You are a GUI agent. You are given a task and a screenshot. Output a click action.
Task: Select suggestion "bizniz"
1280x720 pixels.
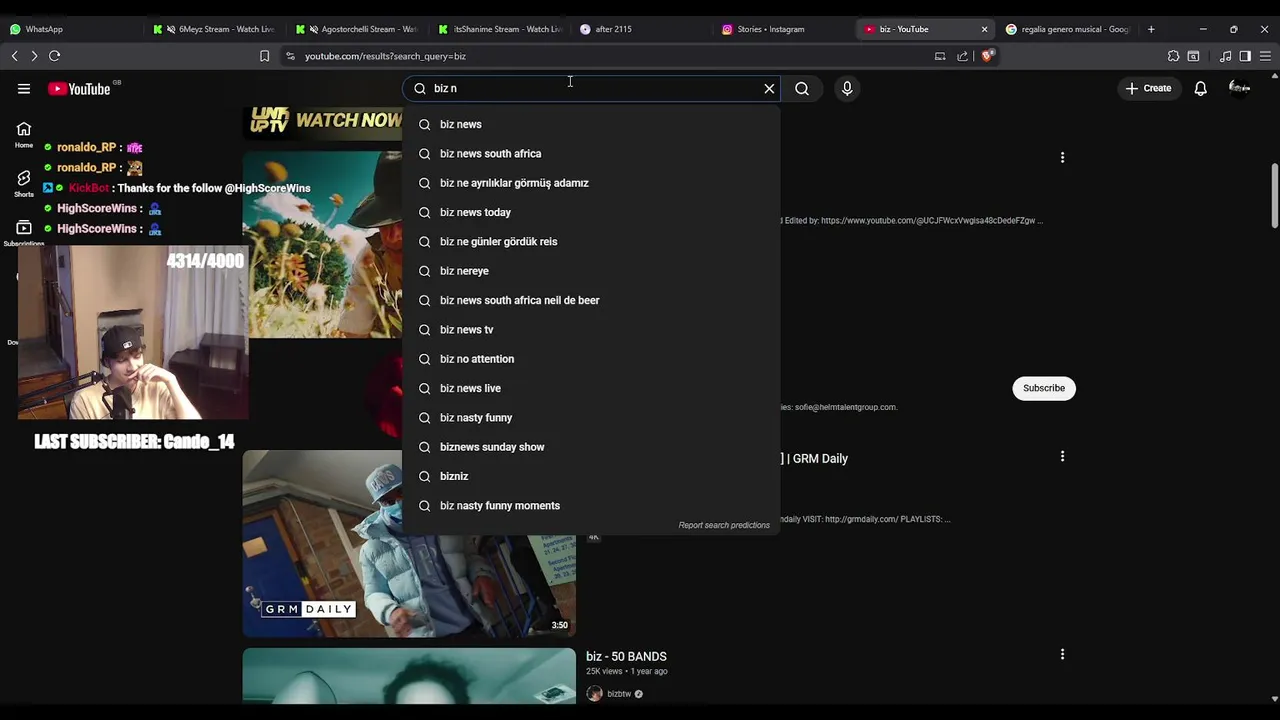tap(591, 476)
